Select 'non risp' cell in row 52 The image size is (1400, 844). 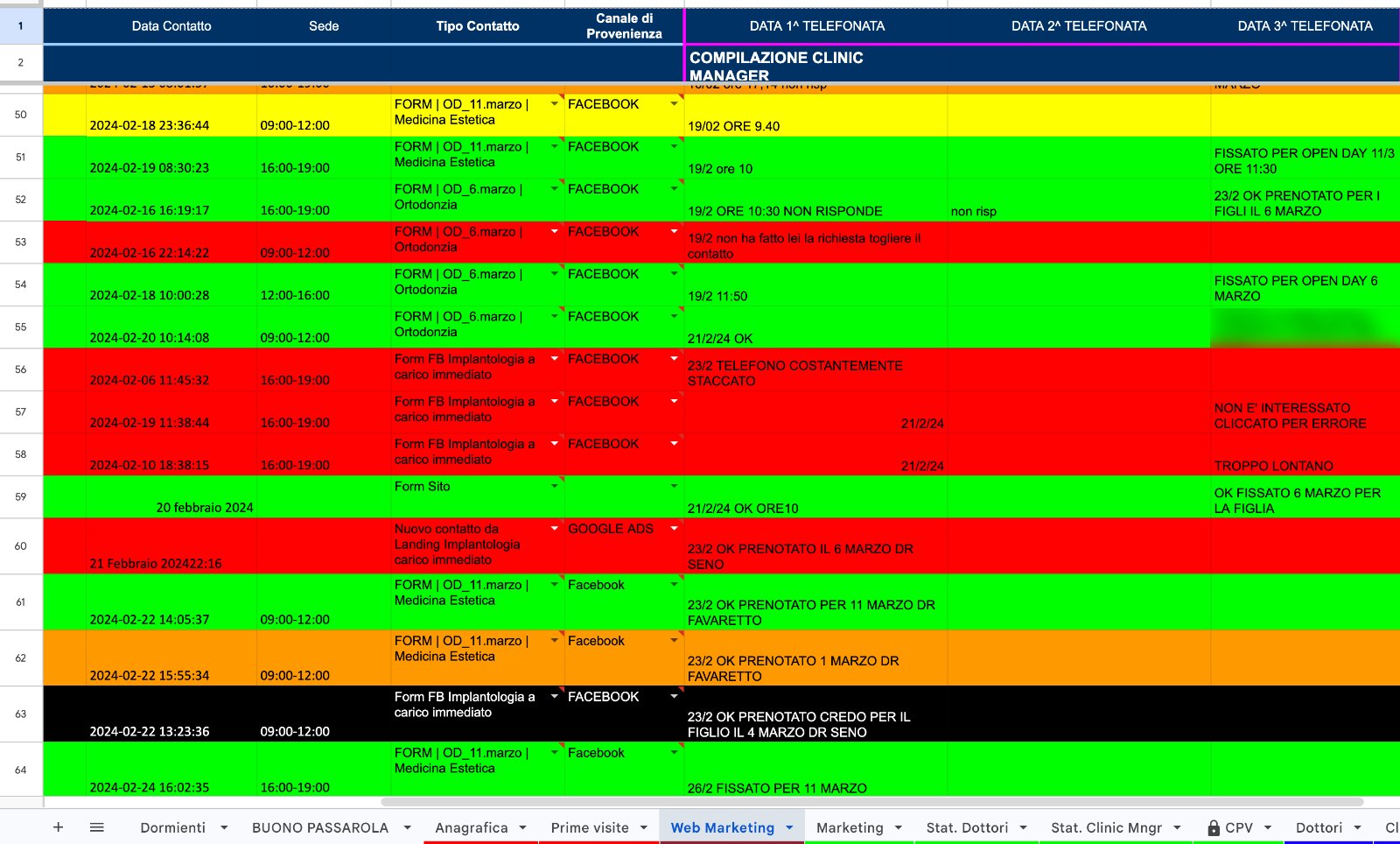pos(1079,200)
